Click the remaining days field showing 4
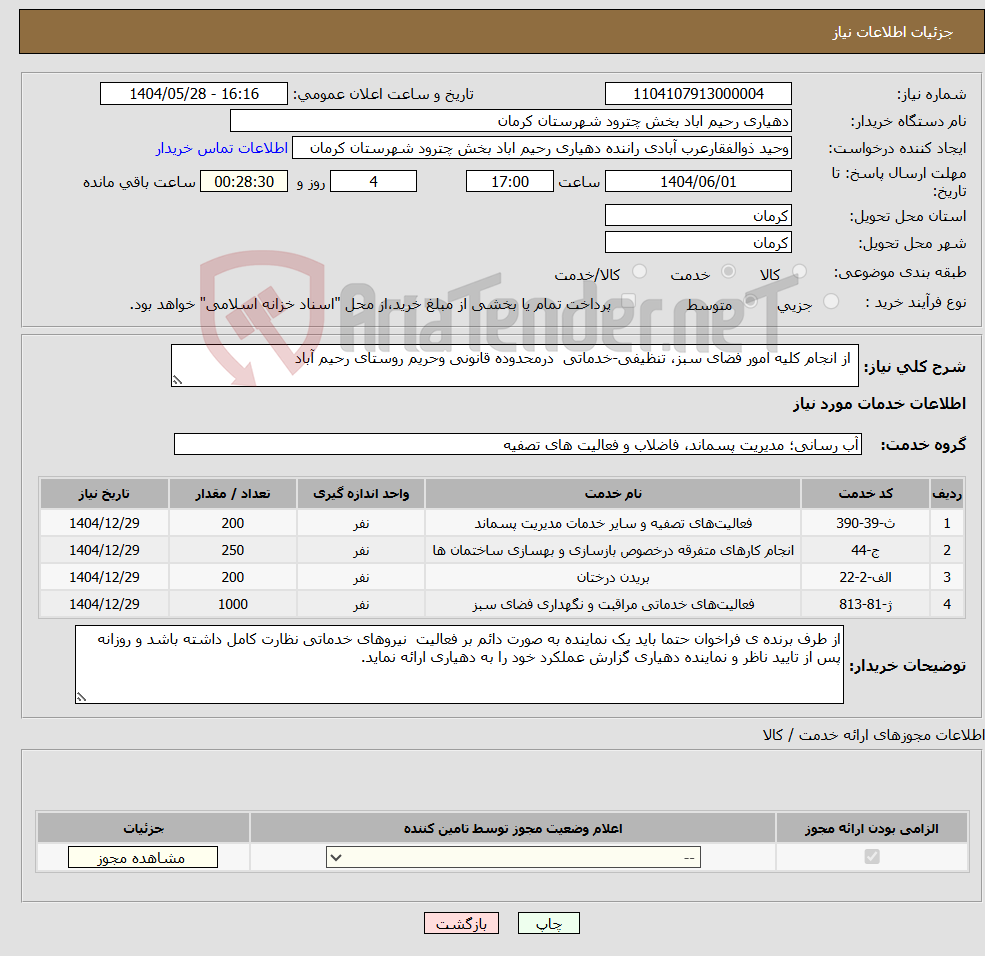 [373, 182]
